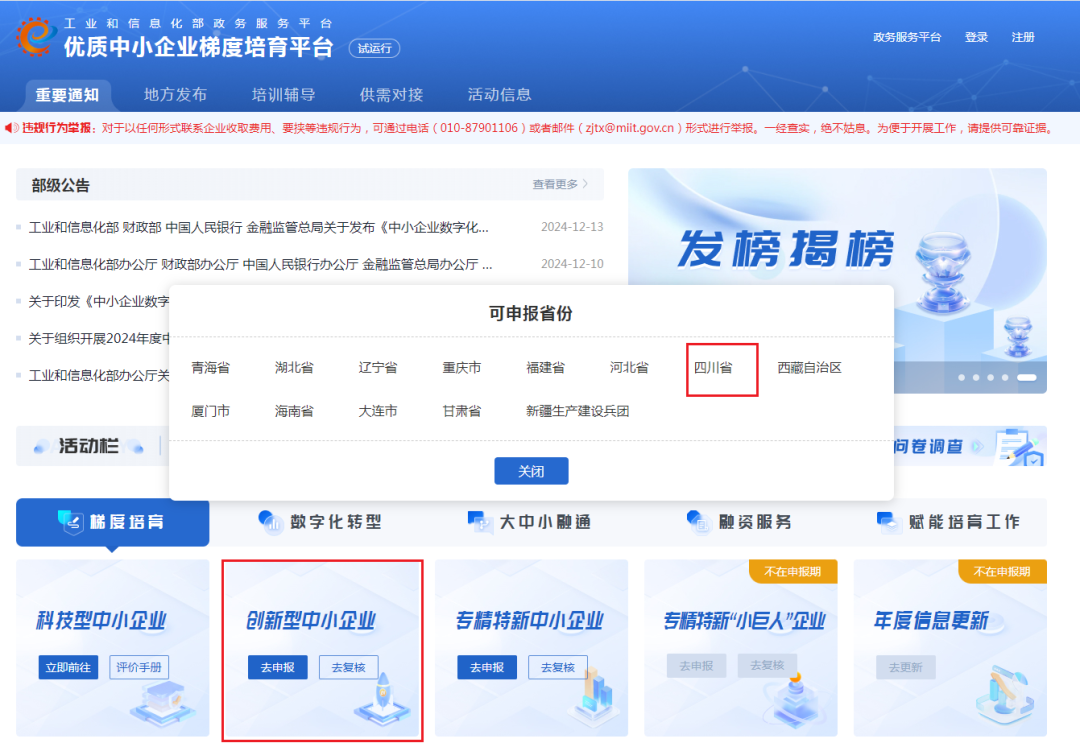Click 立即前往 under 科技型中小企业

tap(68, 667)
